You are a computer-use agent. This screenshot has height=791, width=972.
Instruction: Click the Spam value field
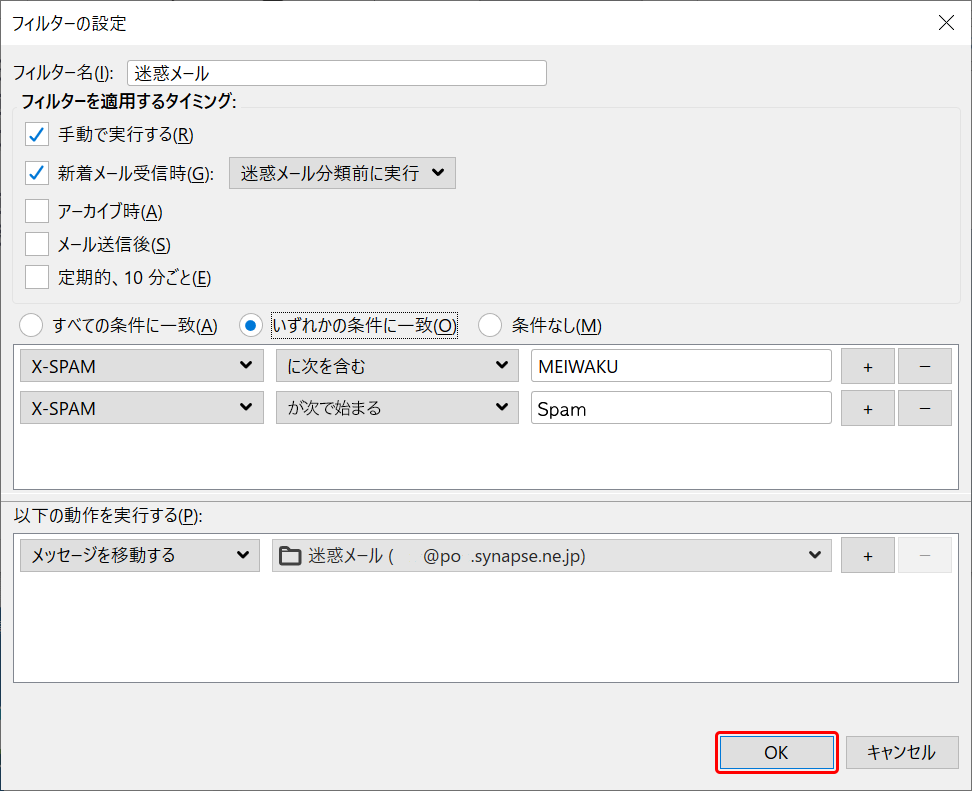[681, 408]
